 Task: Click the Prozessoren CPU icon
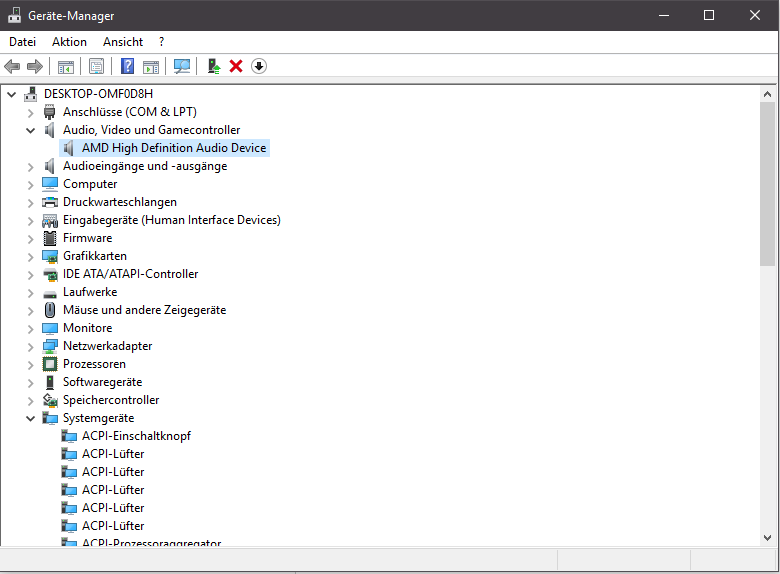pyautogui.click(x=50, y=364)
